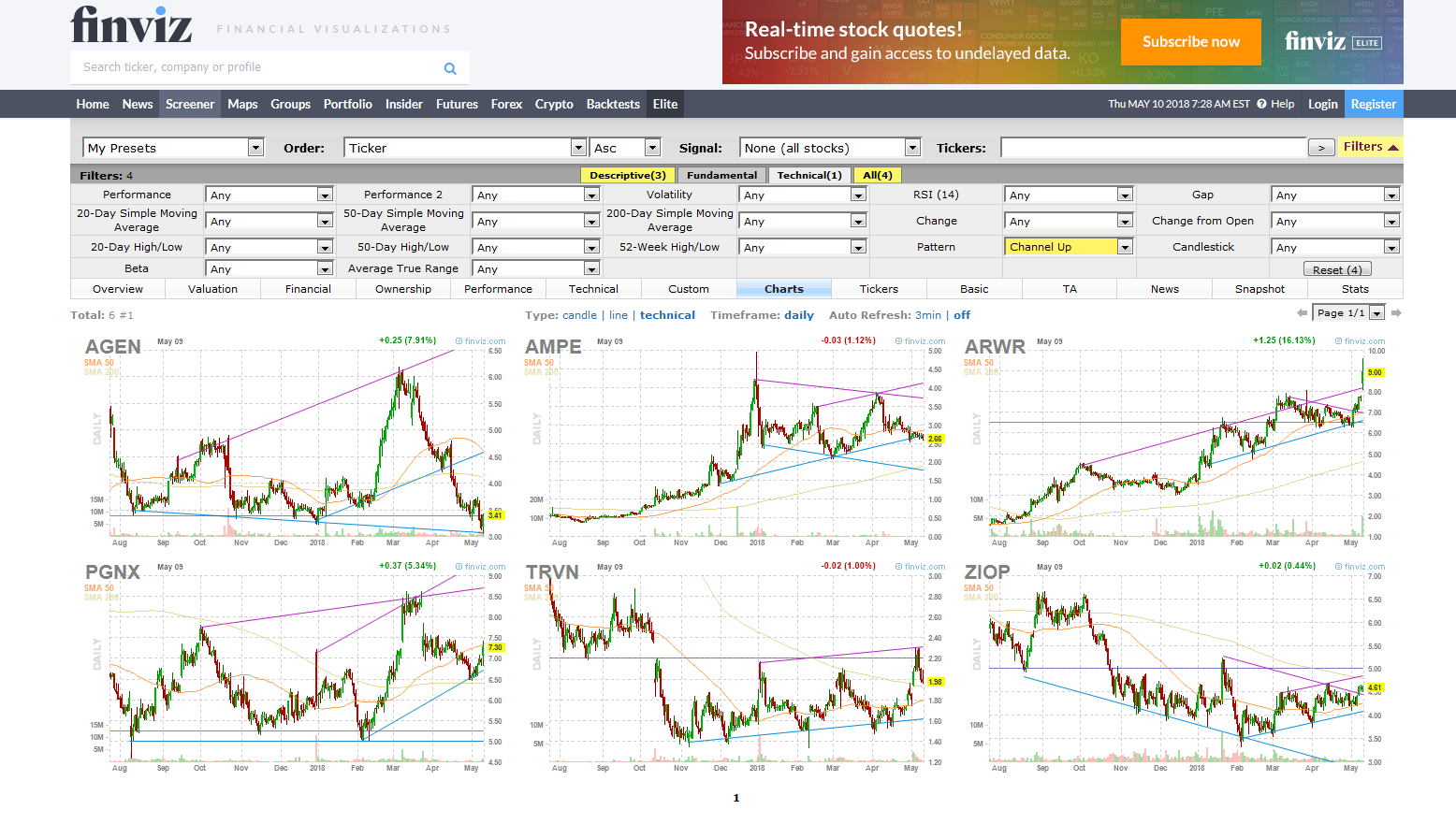This screenshot has width=1456, height=824.
Task: Switch to the Snapshot view tab
Action: click(x=1259, y=289)
